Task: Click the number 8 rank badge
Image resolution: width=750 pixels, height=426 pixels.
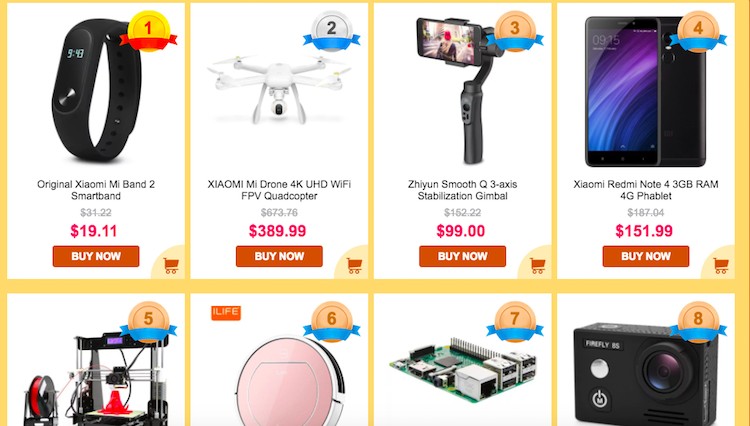Action: [x=698, y=321]
